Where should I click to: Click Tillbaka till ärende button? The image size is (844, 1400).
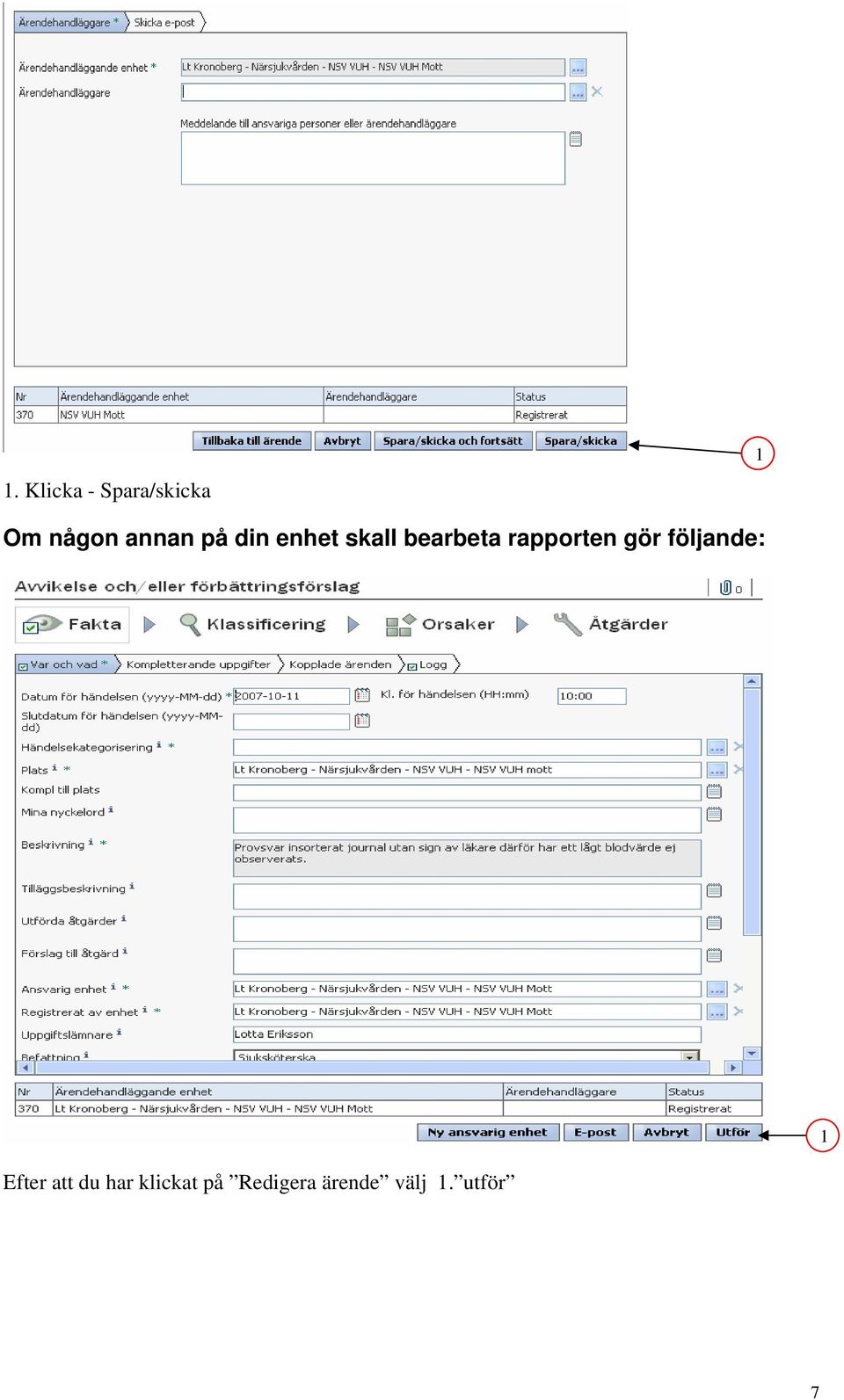point(251,441)
